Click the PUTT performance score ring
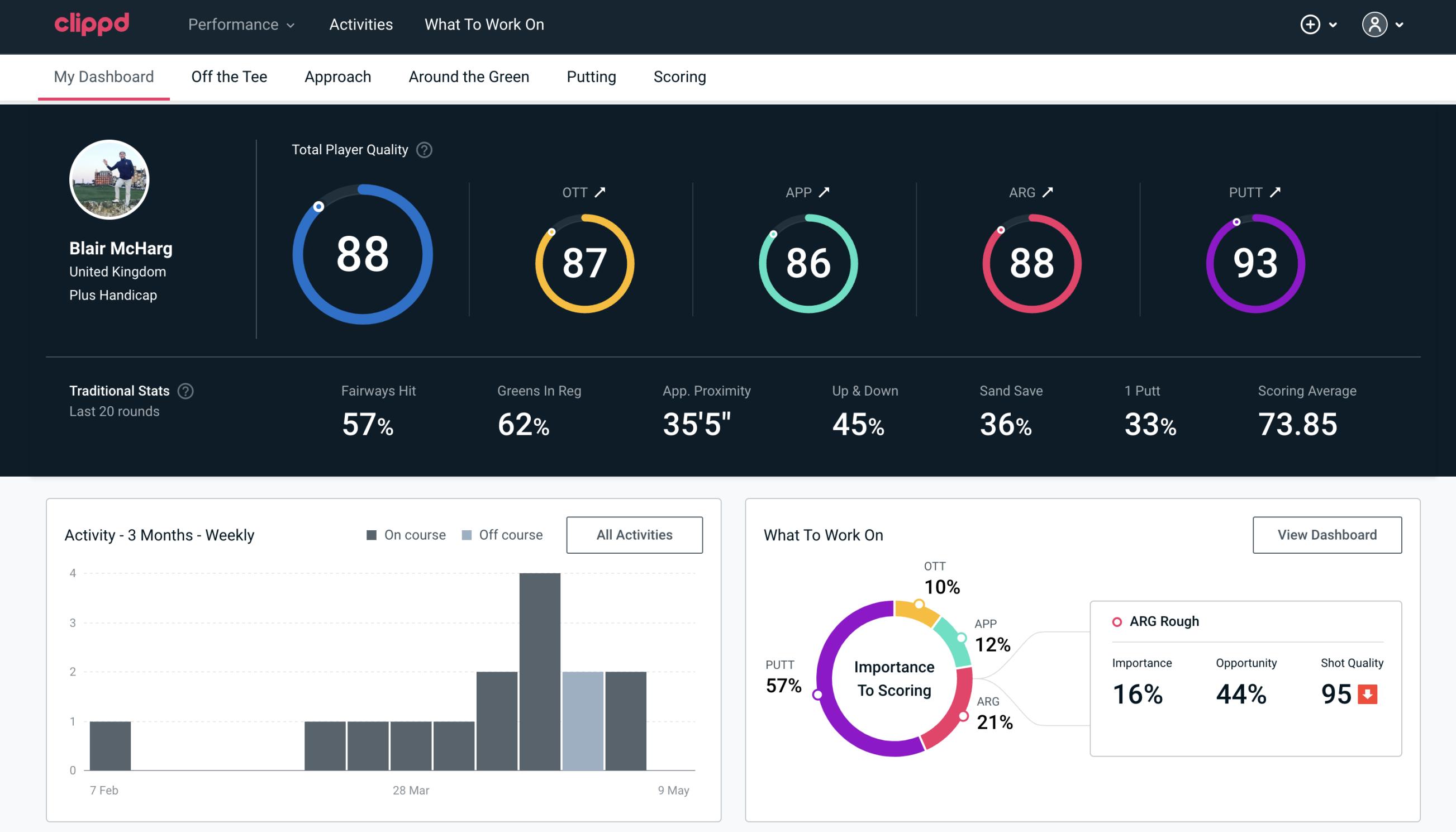Screen dimensions: 1456x832 [x=1254, y=262]
